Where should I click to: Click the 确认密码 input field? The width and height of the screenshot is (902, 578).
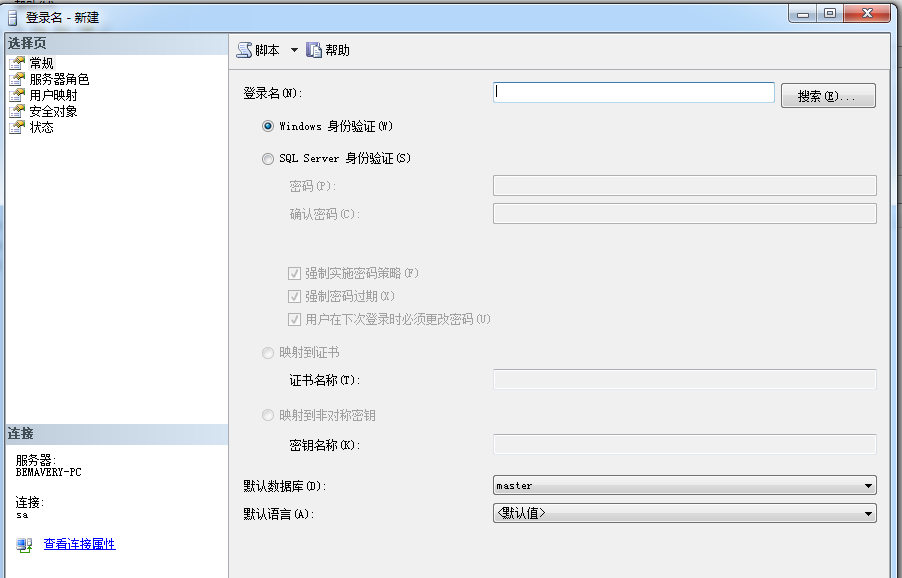point(685,213)
